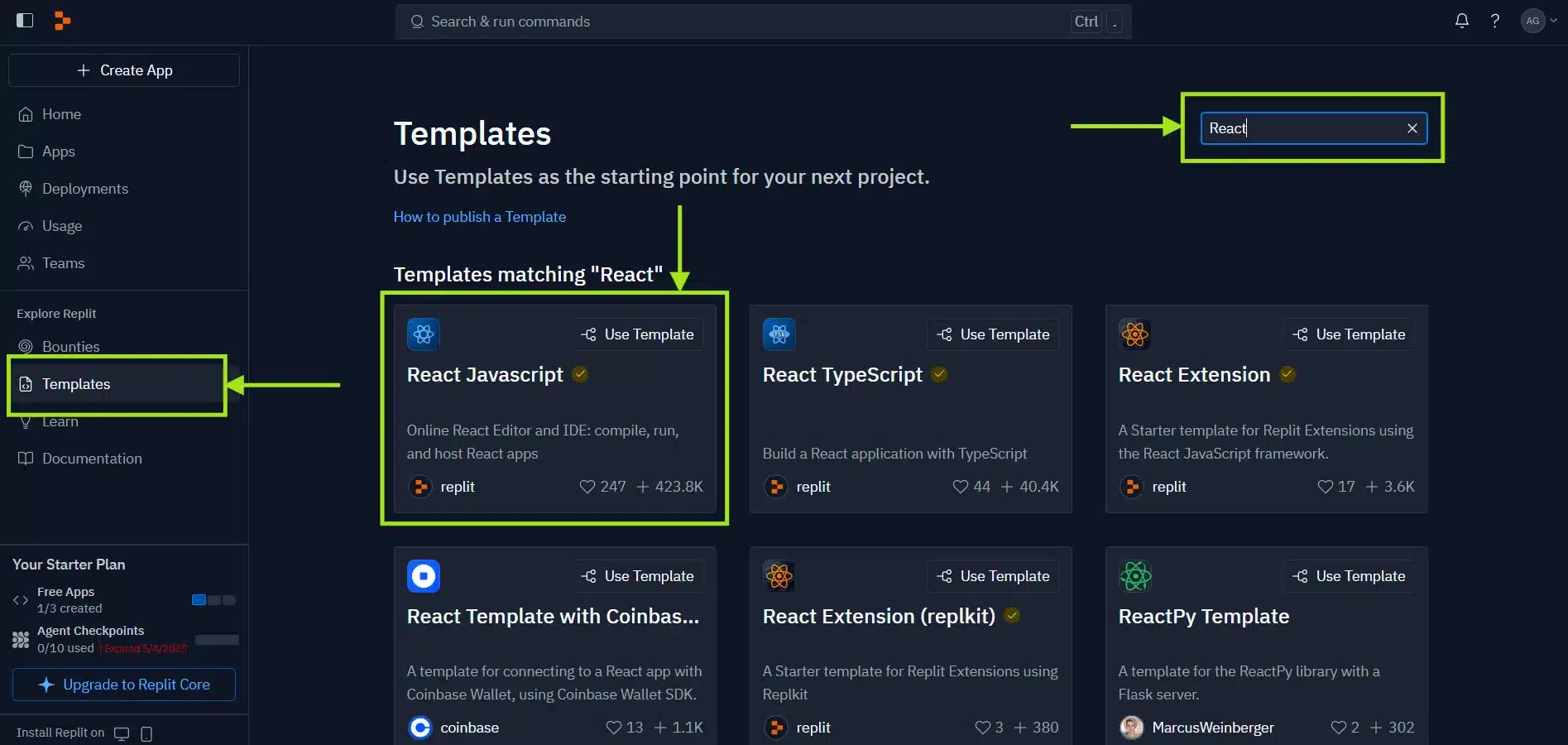Image resolution: width=1568 pixels, height=745 pixels.
Task: Click the ReactPy Template icon
Action: tap(1135, 576)
